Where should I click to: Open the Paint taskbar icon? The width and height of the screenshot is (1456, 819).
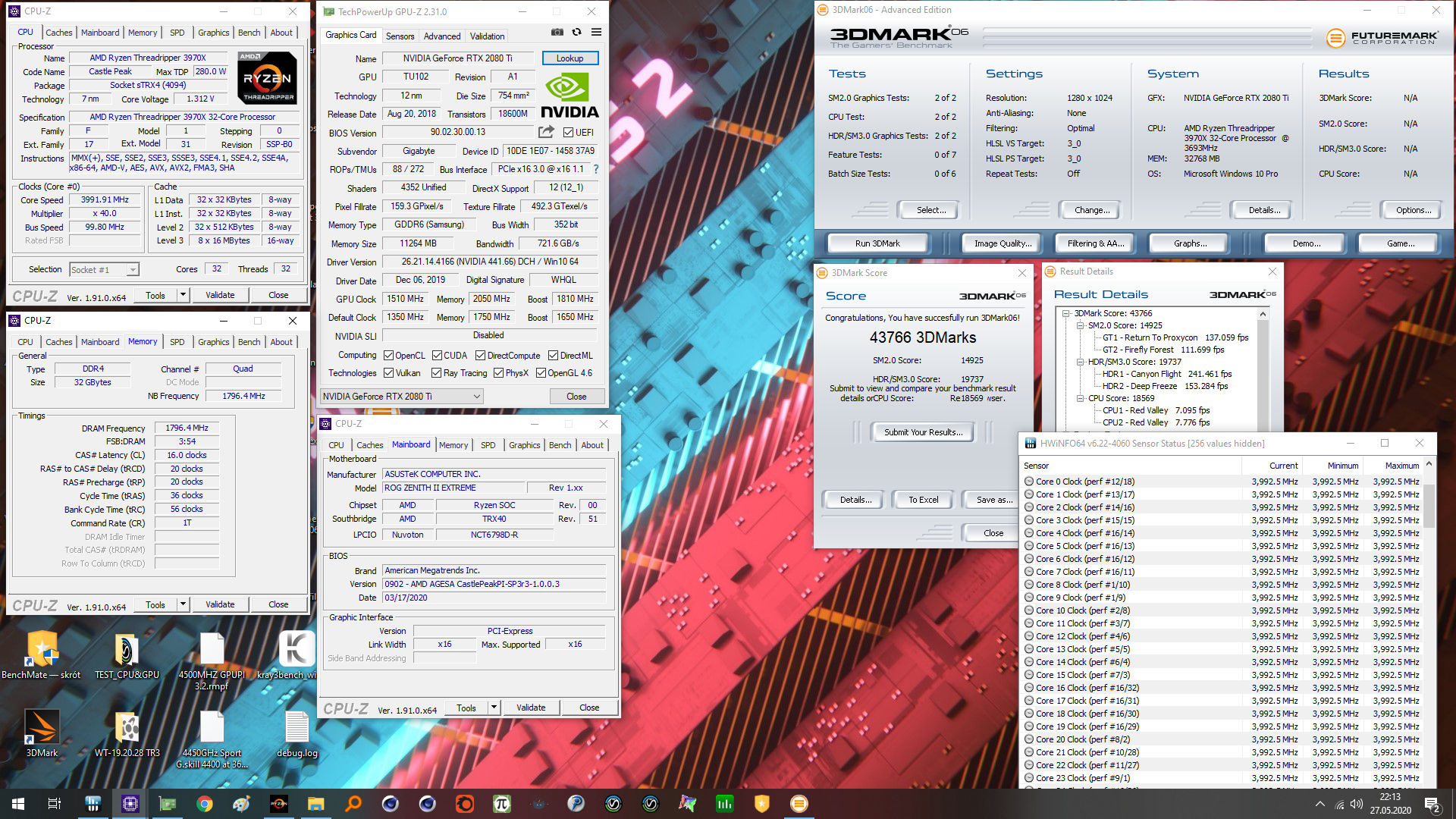point(241,804)
